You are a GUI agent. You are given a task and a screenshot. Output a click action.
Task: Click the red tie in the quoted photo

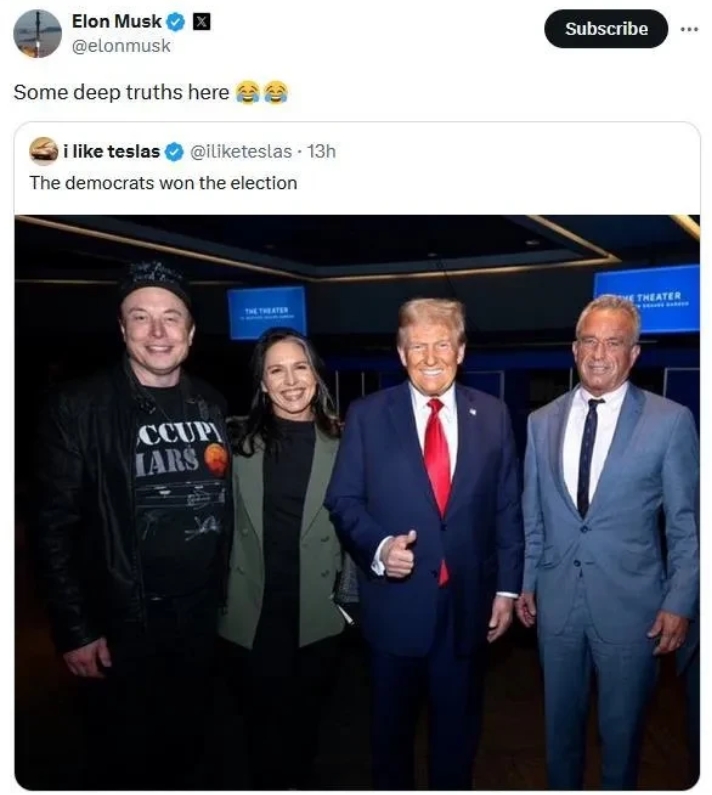pyautogui.click(x=440, y=479)
